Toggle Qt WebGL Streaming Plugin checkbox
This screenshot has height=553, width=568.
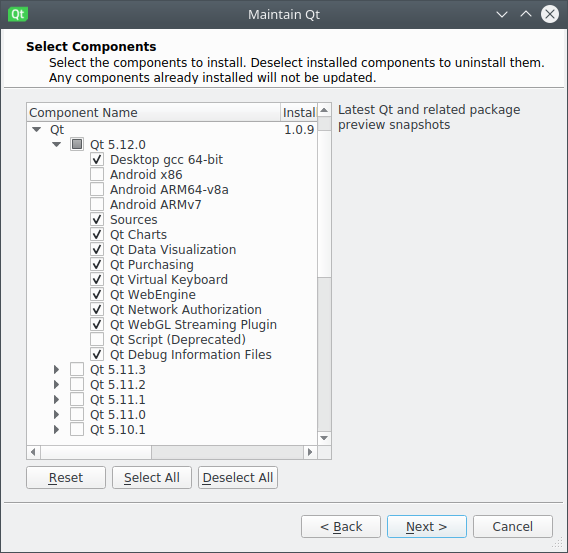[97, 324]
